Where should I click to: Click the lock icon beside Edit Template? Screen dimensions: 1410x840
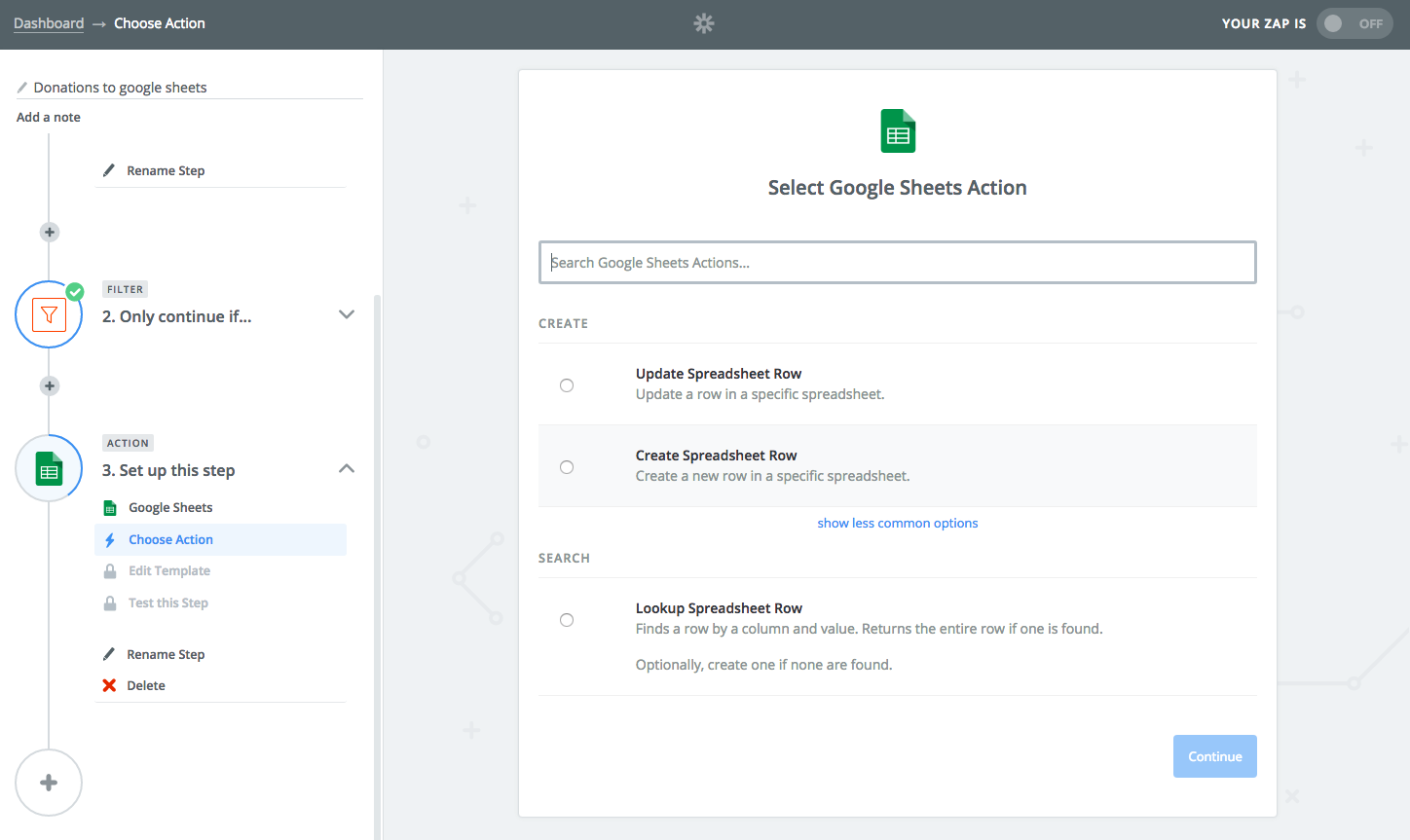point(110,571)
